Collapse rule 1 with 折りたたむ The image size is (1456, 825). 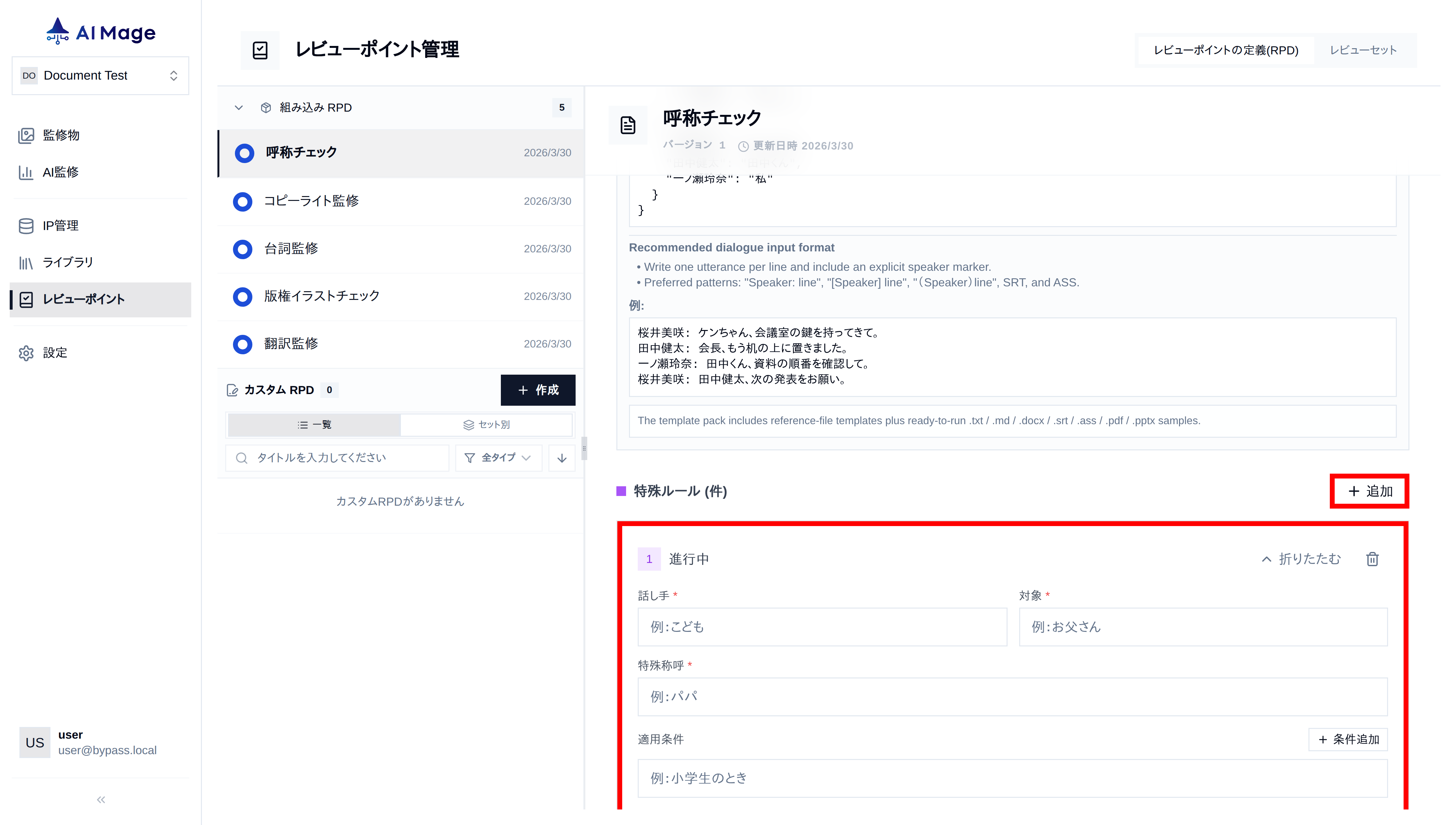pyautogui.click(x=1301, y=559)
